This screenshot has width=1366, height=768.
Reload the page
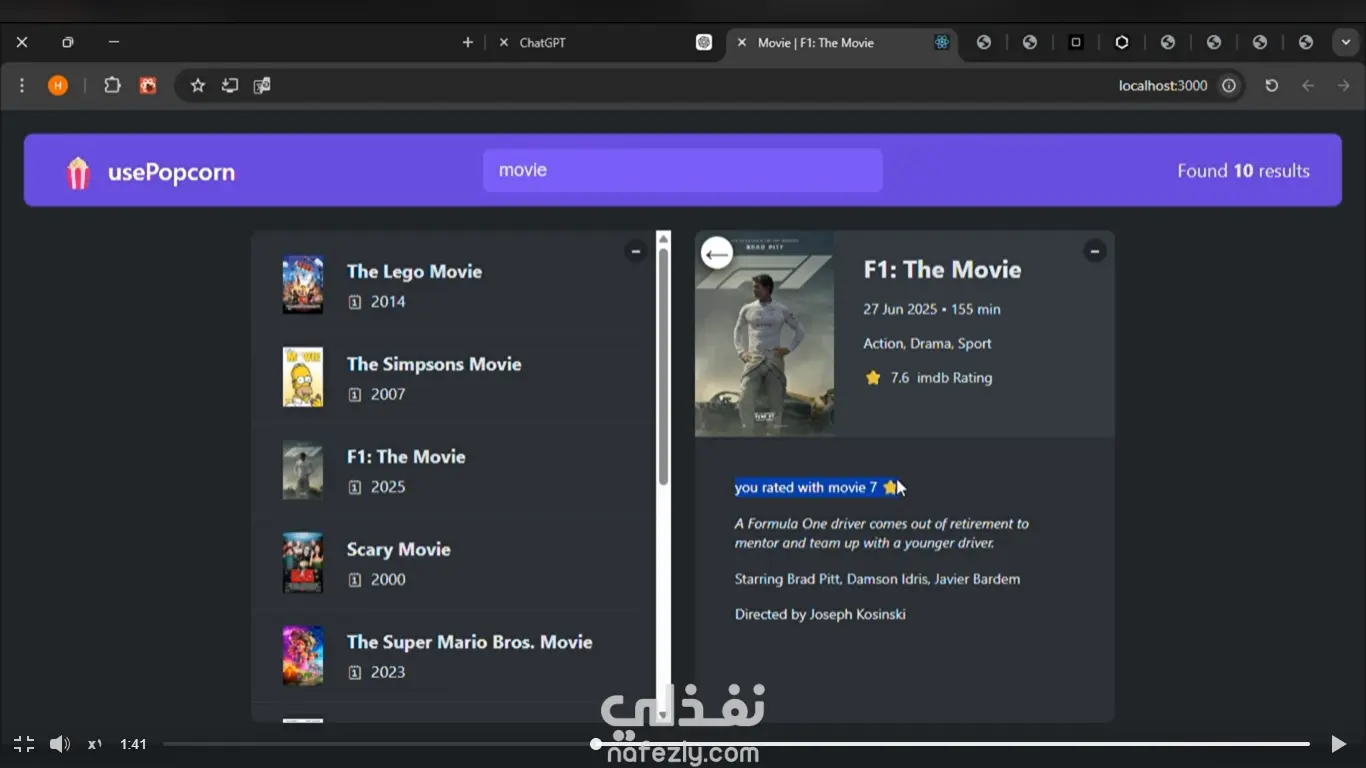point(1272,86)
